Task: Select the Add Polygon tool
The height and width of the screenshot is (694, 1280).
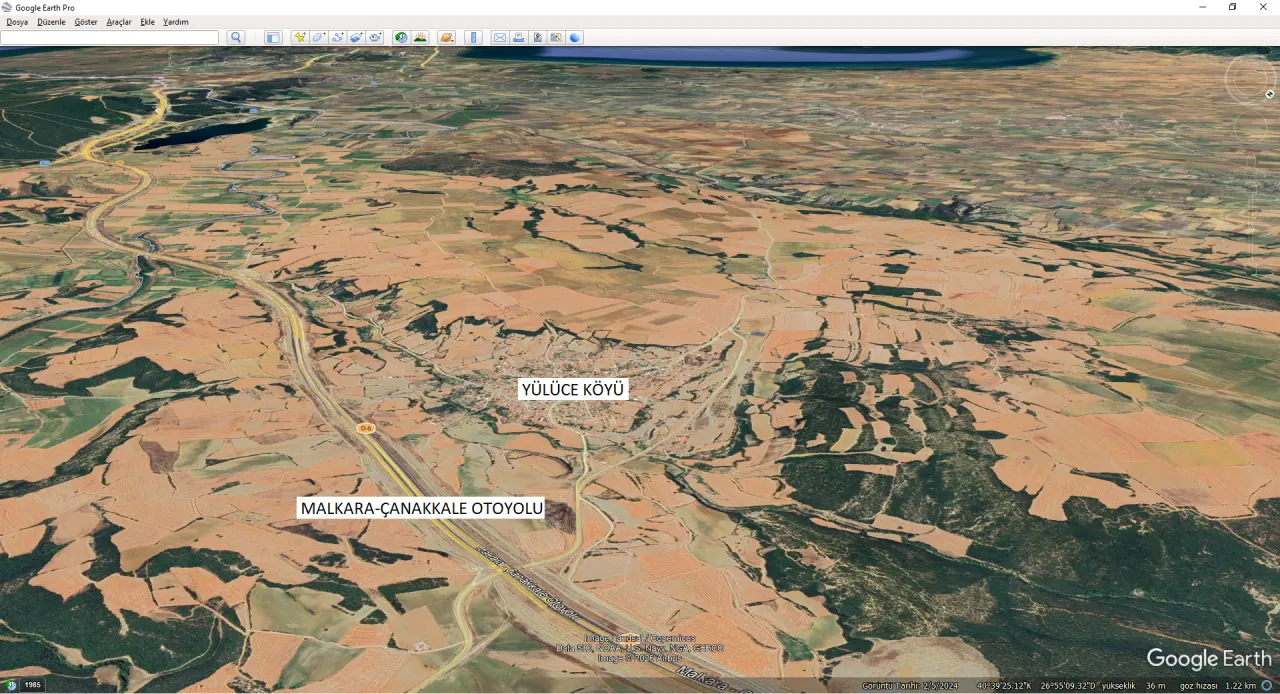Action: [x=318, y=38]
